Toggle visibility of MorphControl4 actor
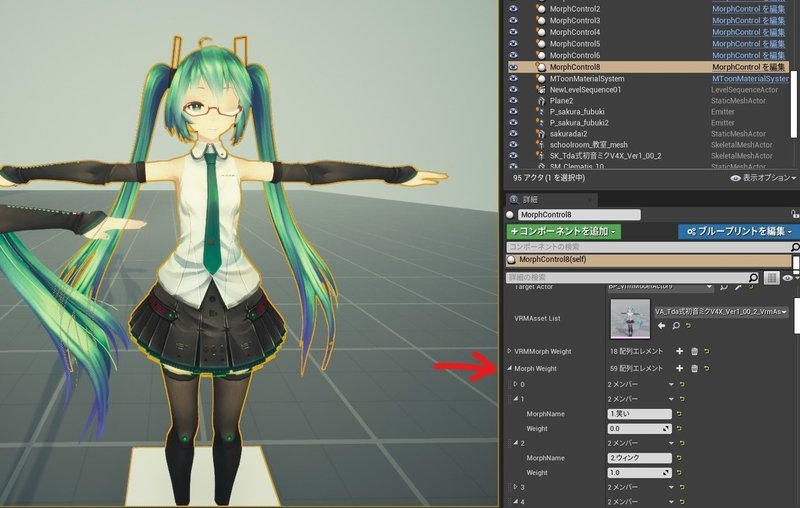The height and width of the screenshot is (508, 800). pyautogui.click(x=513, y=32)
